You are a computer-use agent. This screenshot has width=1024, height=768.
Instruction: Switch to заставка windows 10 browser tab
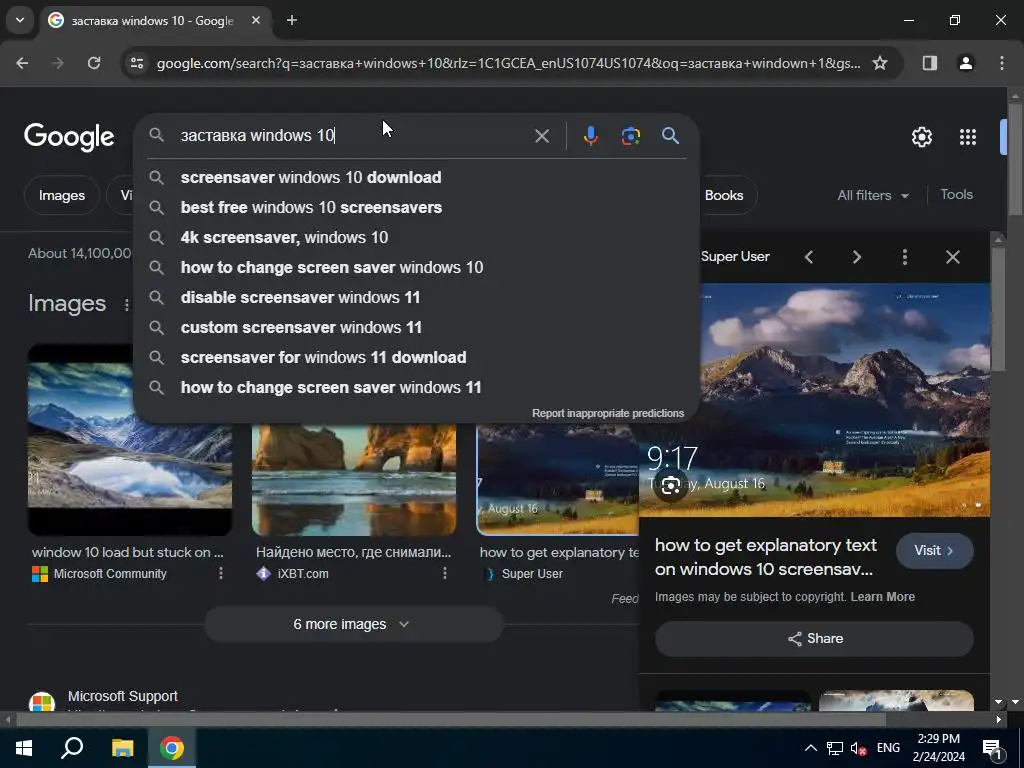click(153, 20)
